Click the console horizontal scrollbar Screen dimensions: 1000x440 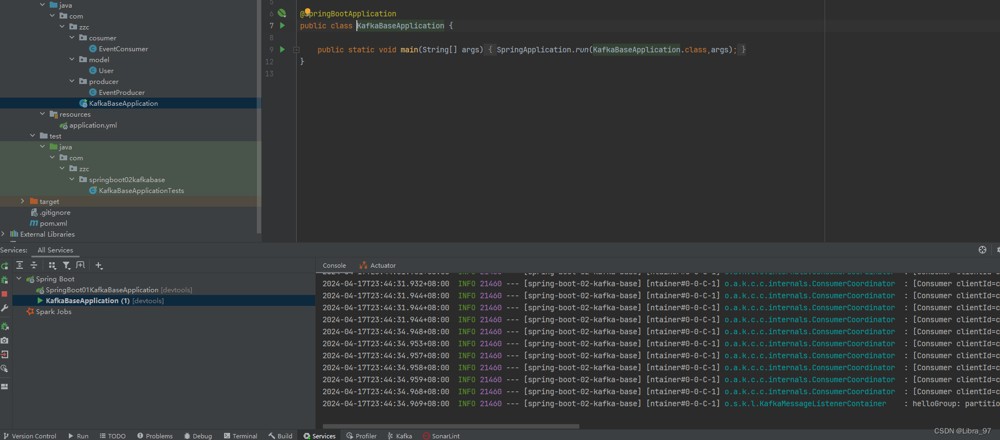point(451,426)
